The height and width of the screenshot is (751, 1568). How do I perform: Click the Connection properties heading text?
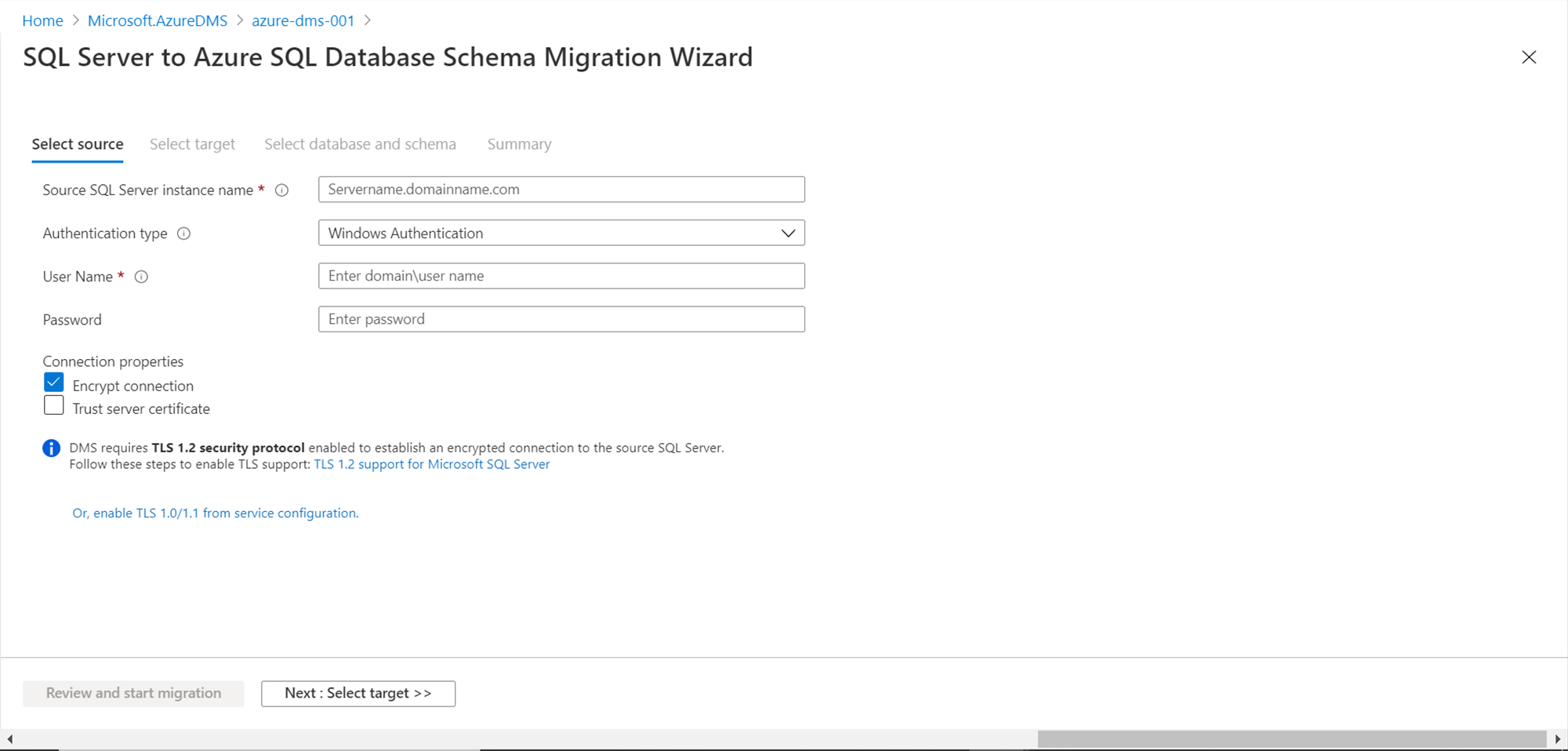point(113,361)
